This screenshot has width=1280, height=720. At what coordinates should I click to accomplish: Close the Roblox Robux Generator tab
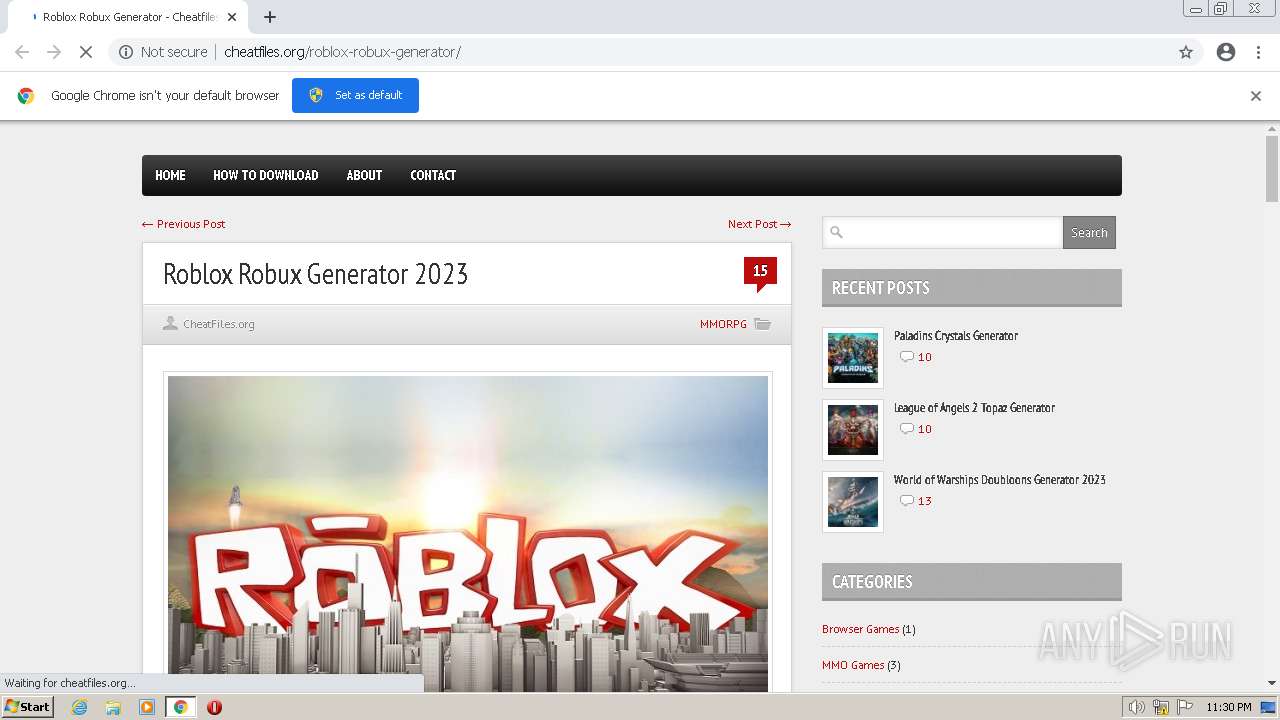232,17
